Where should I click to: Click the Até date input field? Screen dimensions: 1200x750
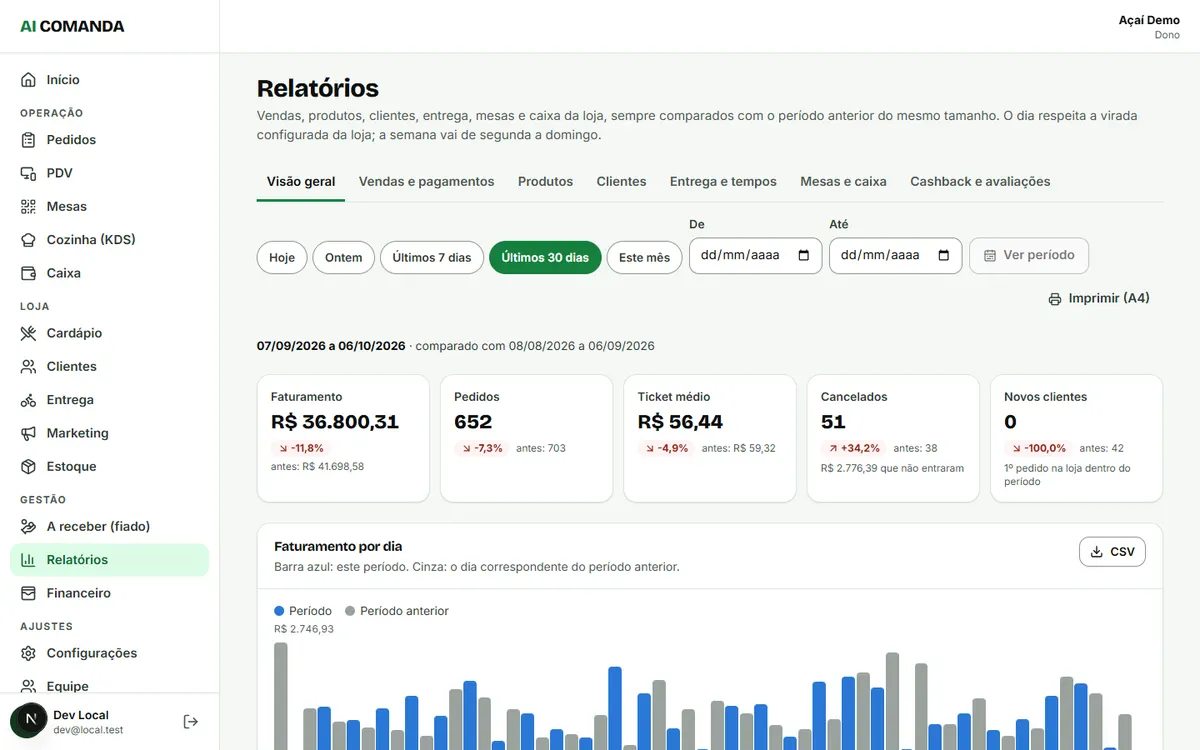[x=895, y=256]
